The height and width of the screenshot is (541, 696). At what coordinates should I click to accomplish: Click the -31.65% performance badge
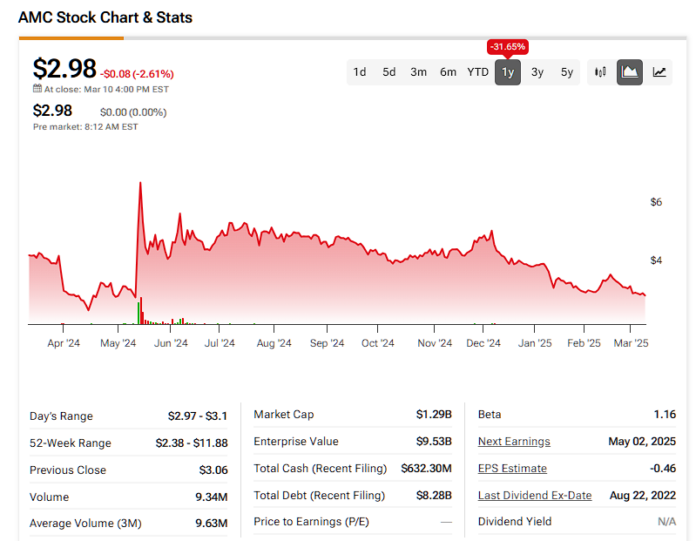pyautogui.click(x=508, y=47)
